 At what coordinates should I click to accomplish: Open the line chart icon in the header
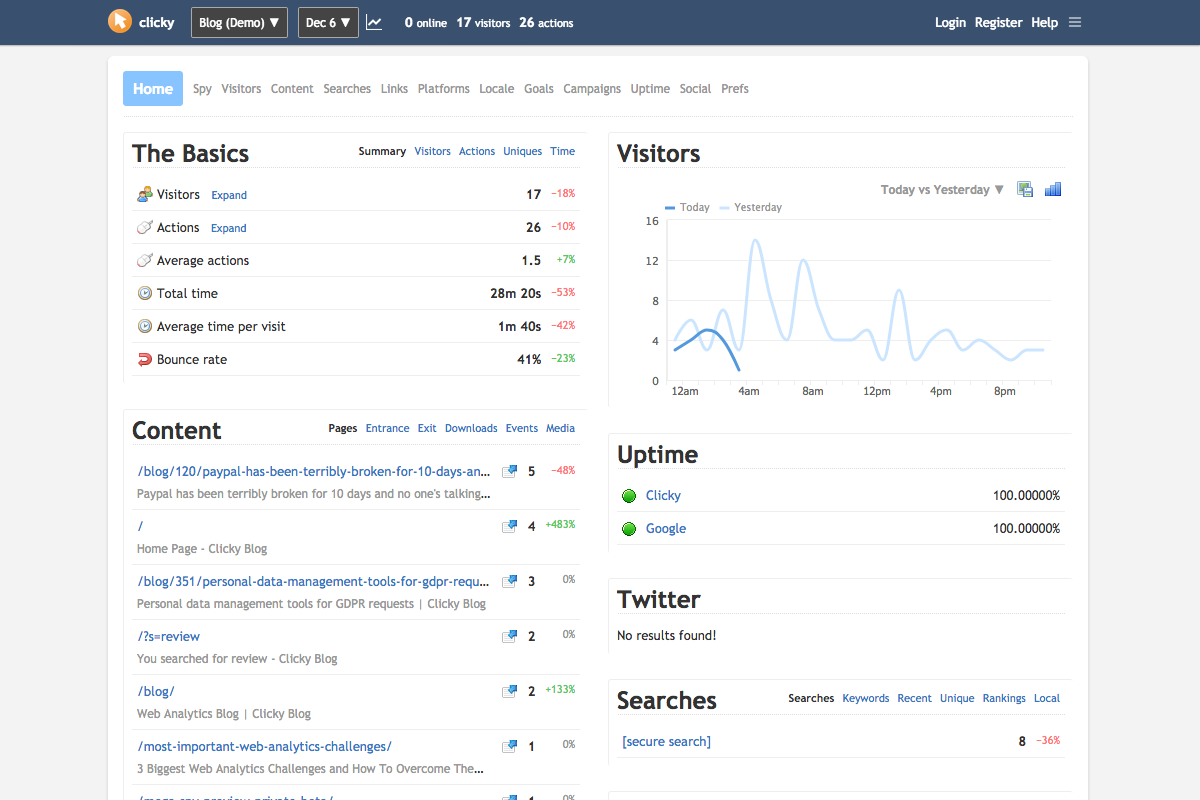(374, 22)
